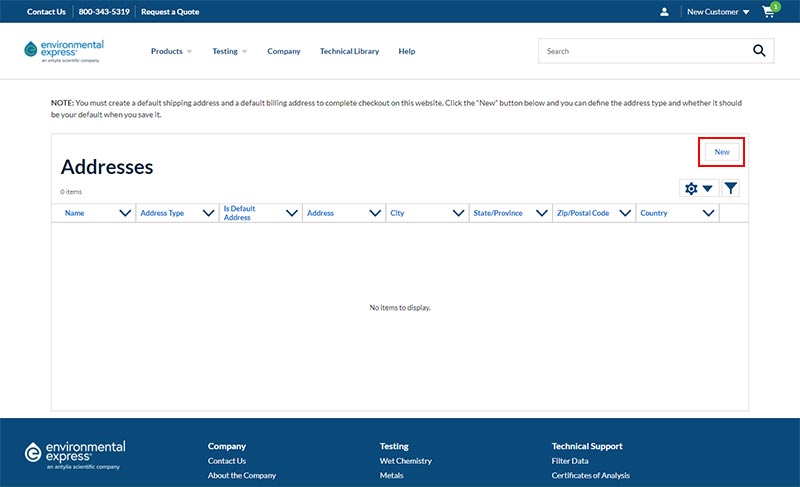Image resolution: width=800 pixels, height=487 pixels.
Task: Click the Request a Quote link
Action: [170, 12]
